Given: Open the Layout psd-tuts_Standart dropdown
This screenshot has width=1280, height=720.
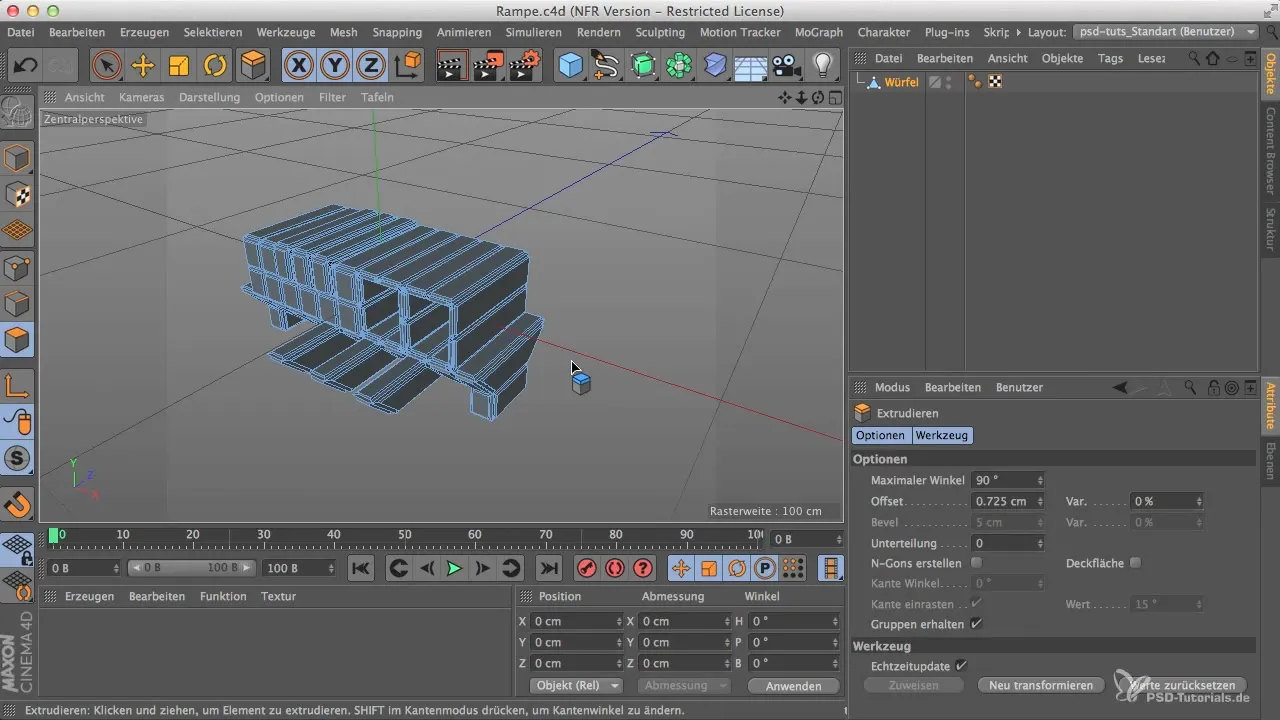Looking at the screenshot, I should point(1166,32).
